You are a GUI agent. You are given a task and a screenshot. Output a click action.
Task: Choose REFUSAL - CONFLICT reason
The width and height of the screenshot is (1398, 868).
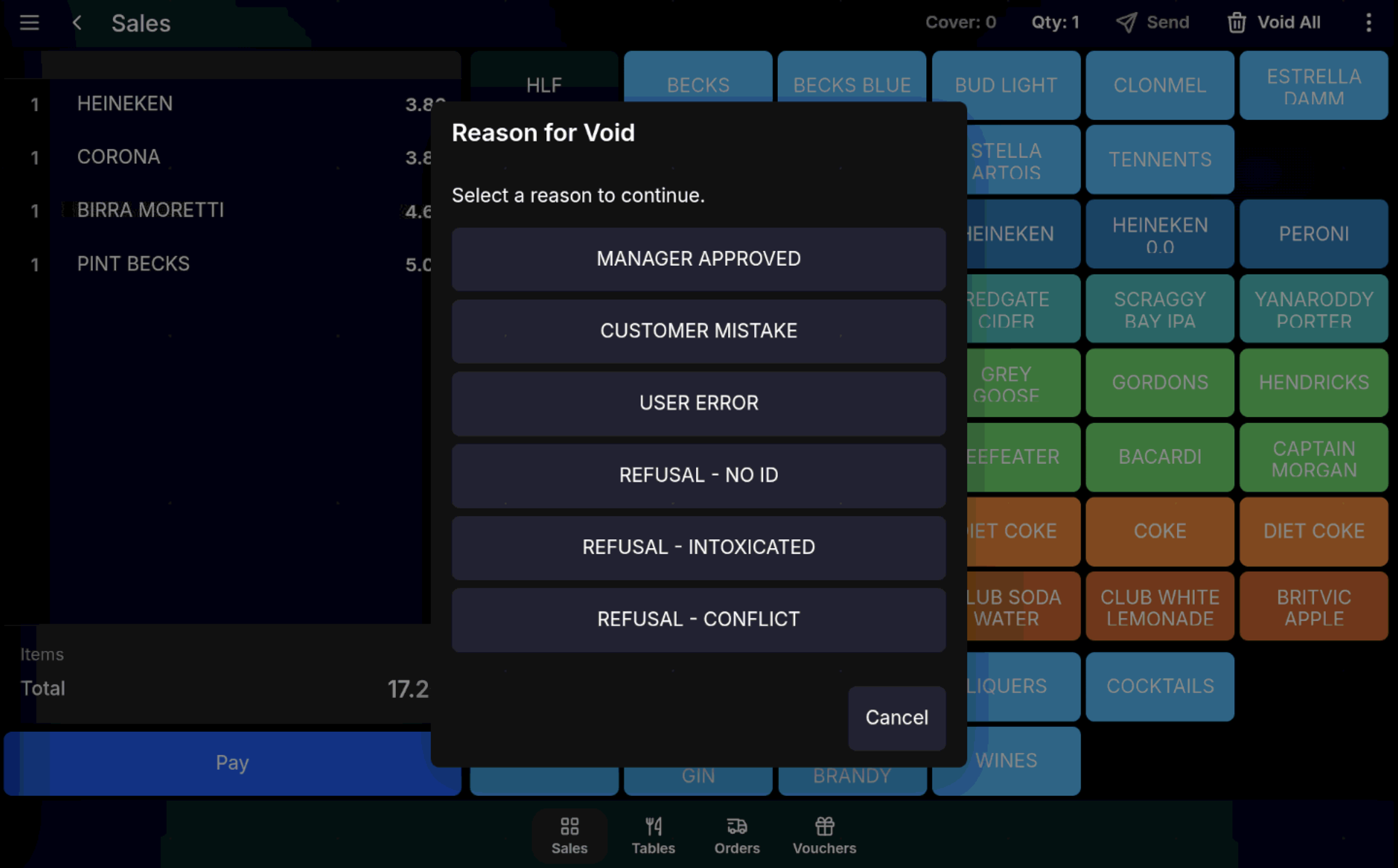pos(698,619)
